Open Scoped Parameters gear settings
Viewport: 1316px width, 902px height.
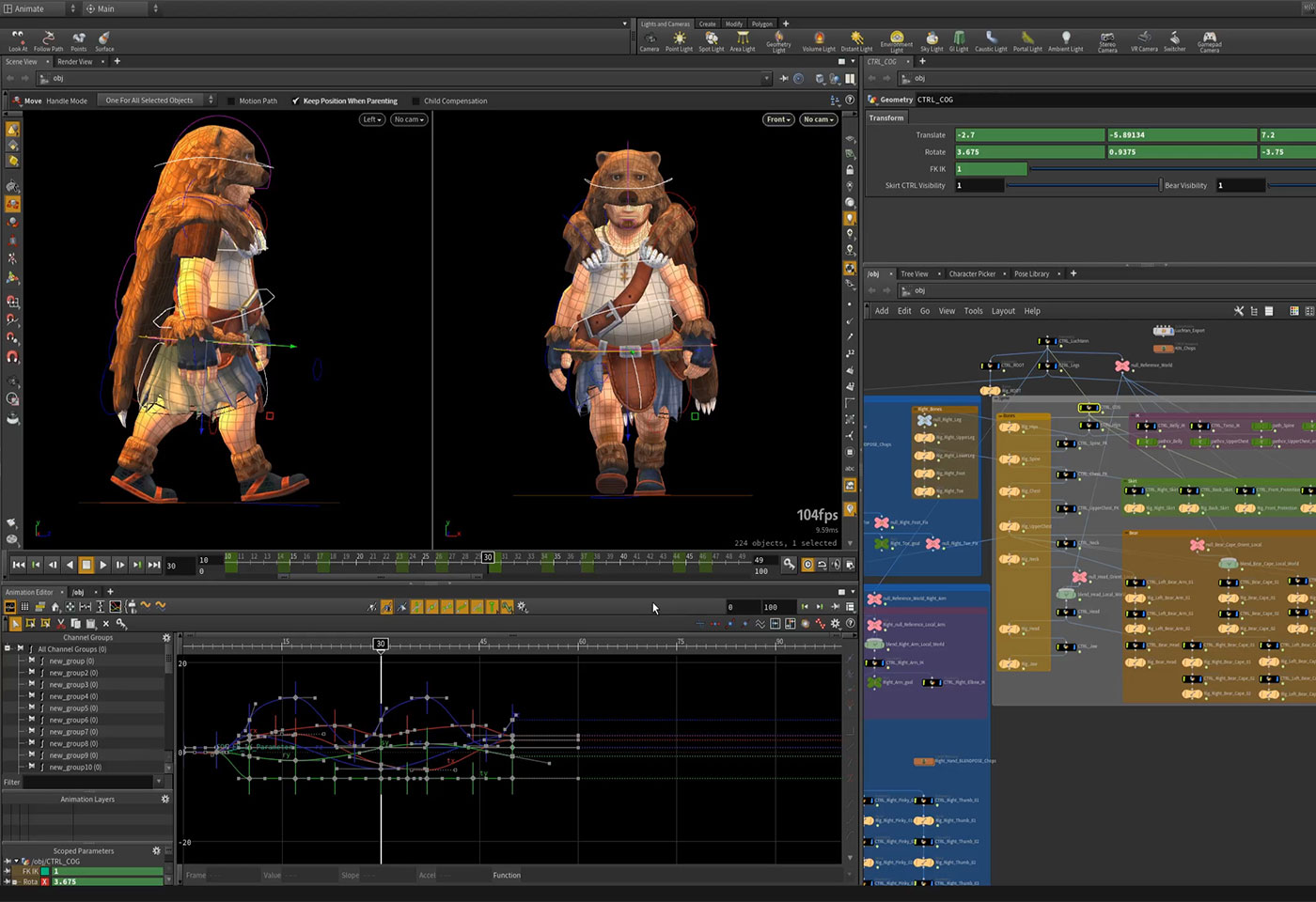157,850
